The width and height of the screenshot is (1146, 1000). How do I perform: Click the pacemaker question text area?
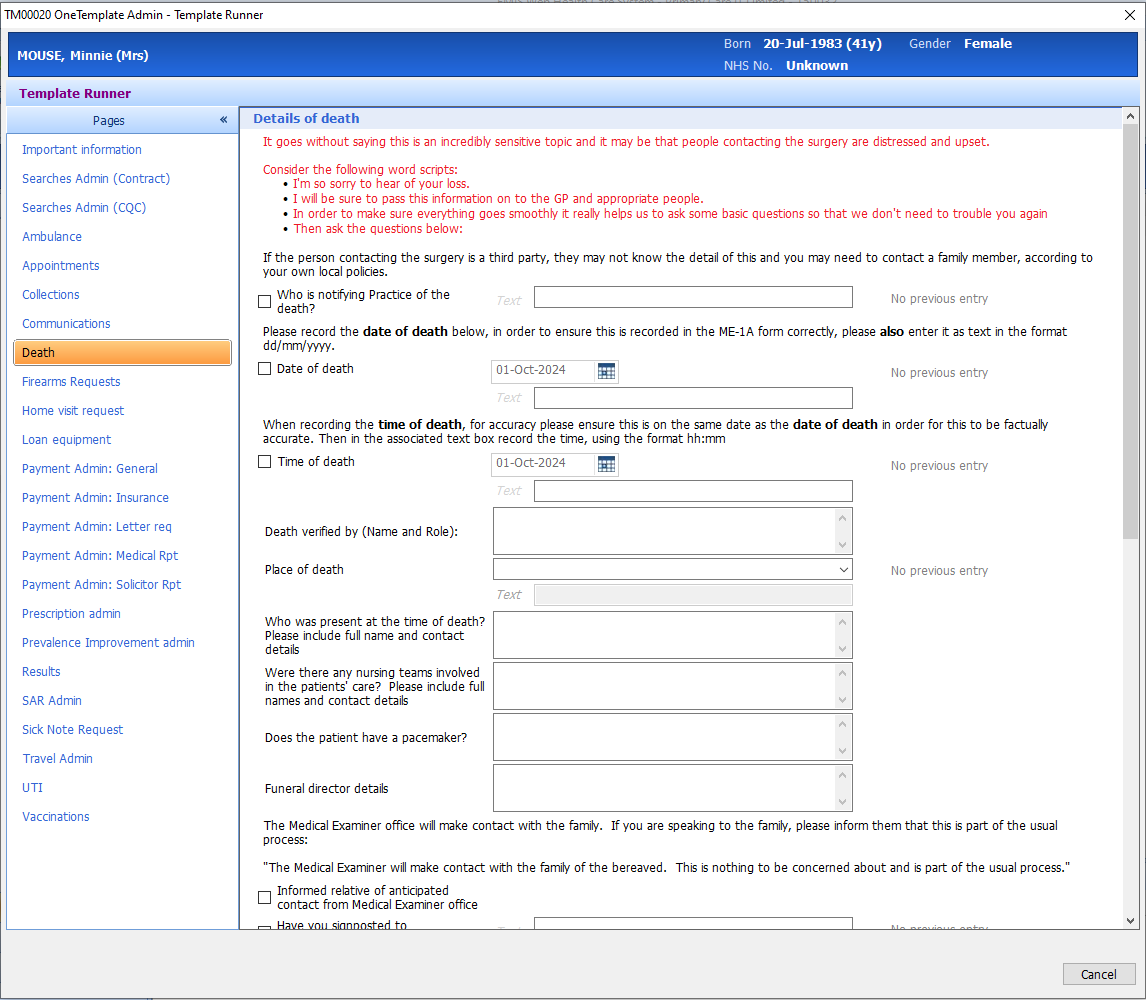coord(664,738)
